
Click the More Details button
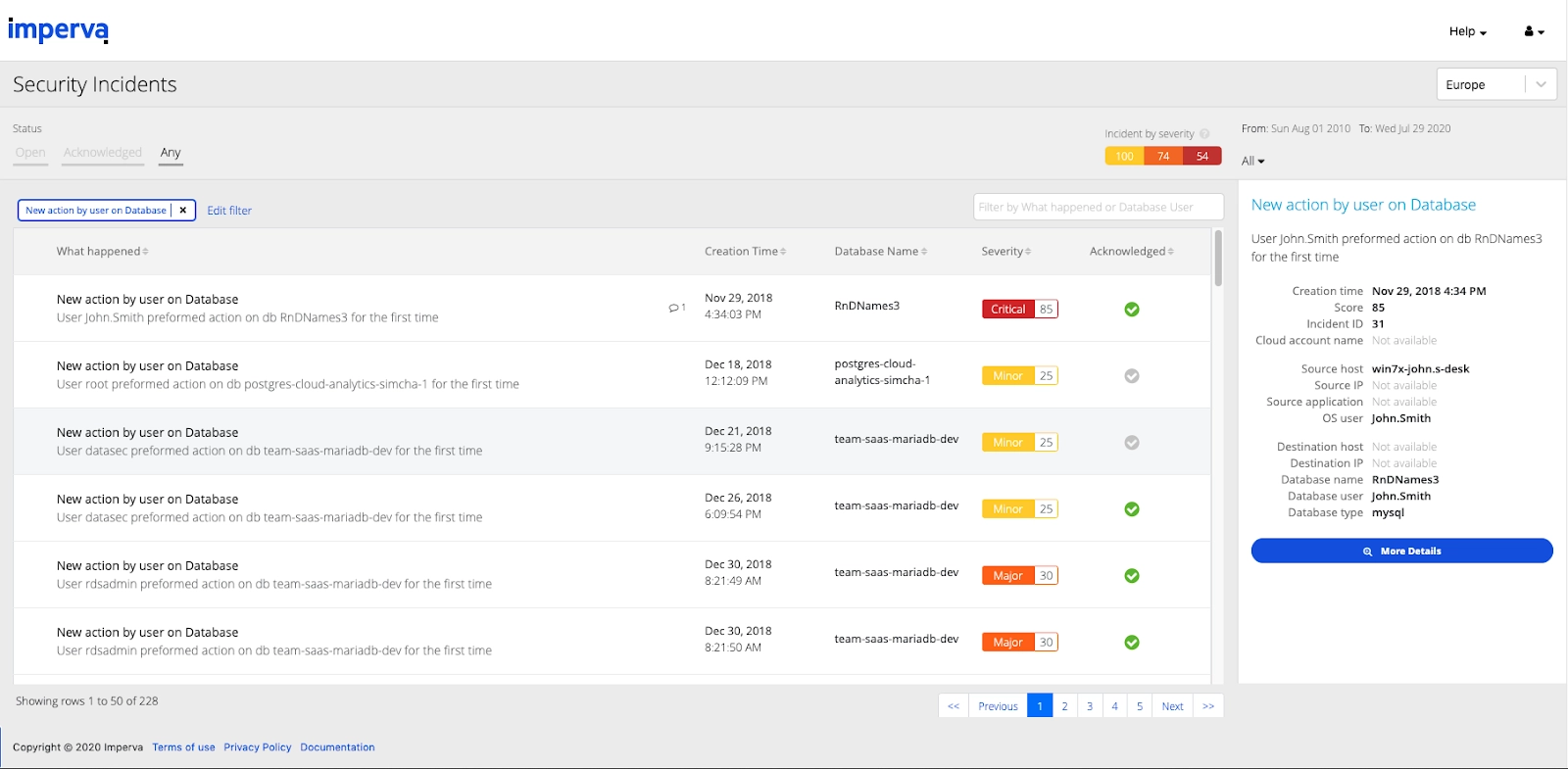(x=1401, y=551)
